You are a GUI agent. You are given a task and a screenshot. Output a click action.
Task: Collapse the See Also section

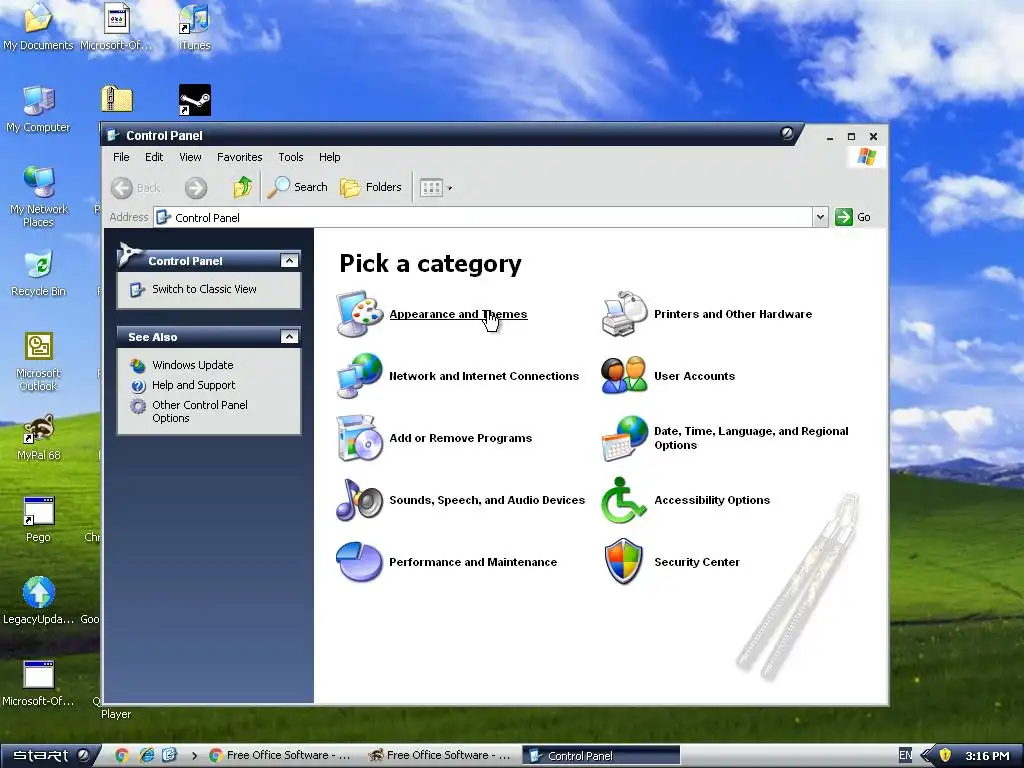[x=289, y=336]
